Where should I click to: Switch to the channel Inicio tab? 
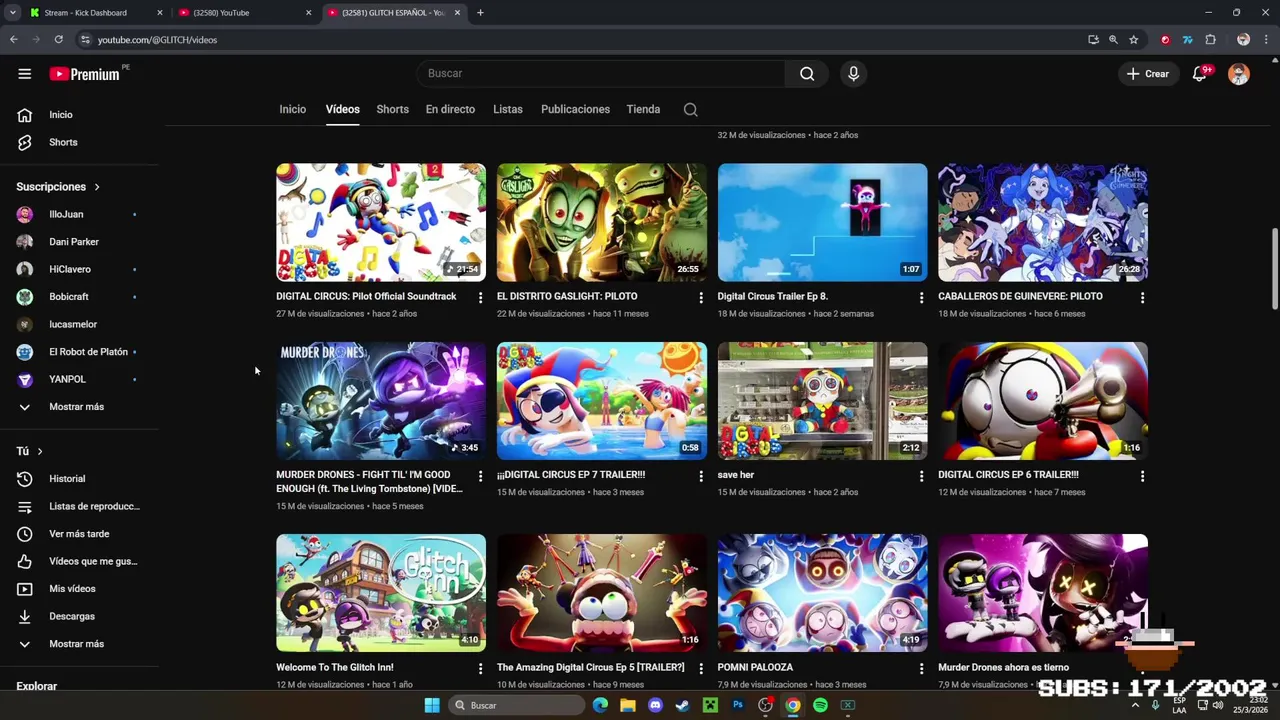point(293,109)
